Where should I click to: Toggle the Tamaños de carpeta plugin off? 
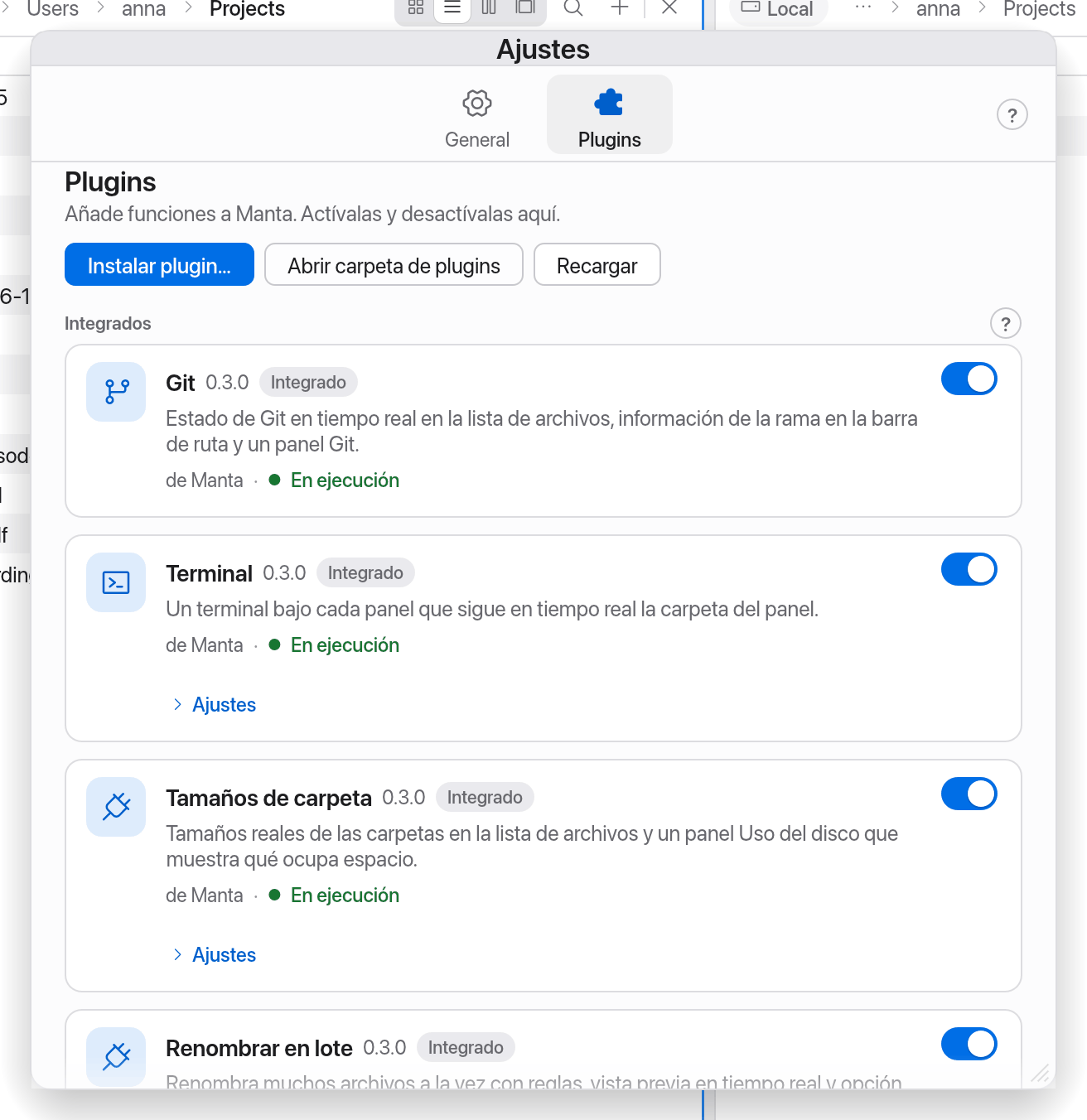(969, 794)
